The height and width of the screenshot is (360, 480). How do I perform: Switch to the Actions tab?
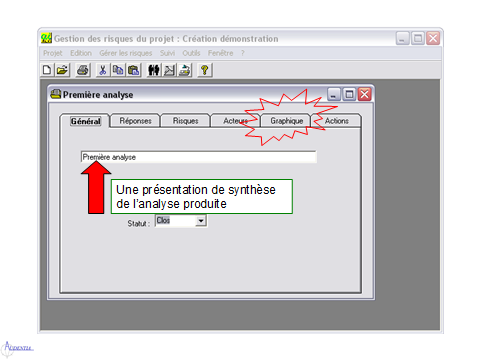337,121
